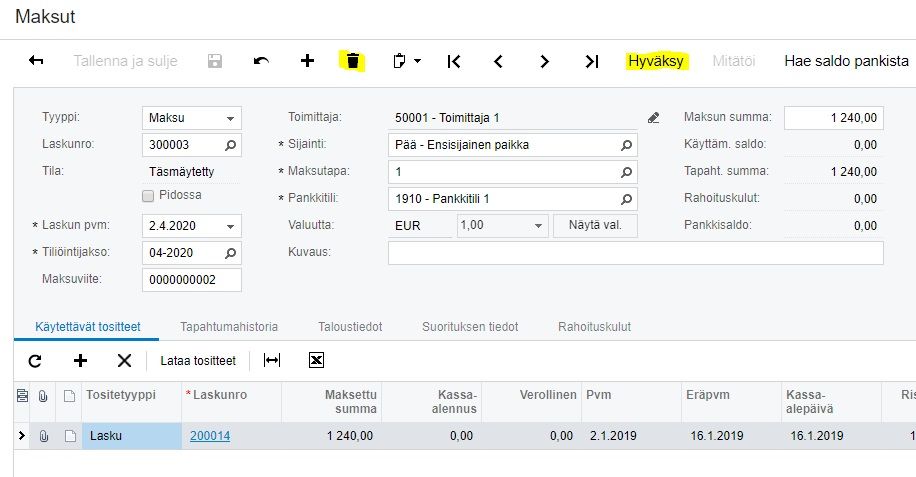This screenshot has width=916, height=477.
Task: Open attachments on the Lasku row
Action: (x=44, y=436)
